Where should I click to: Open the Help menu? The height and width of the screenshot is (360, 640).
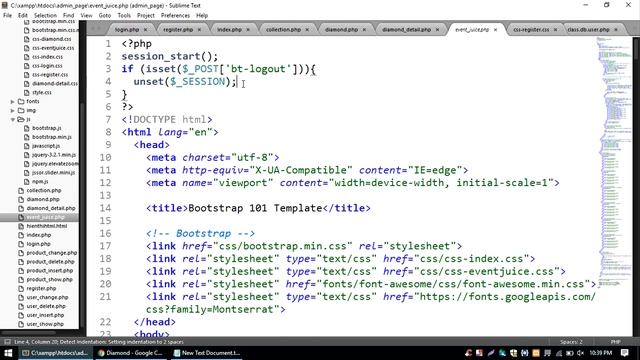click(x=202, y=15)
